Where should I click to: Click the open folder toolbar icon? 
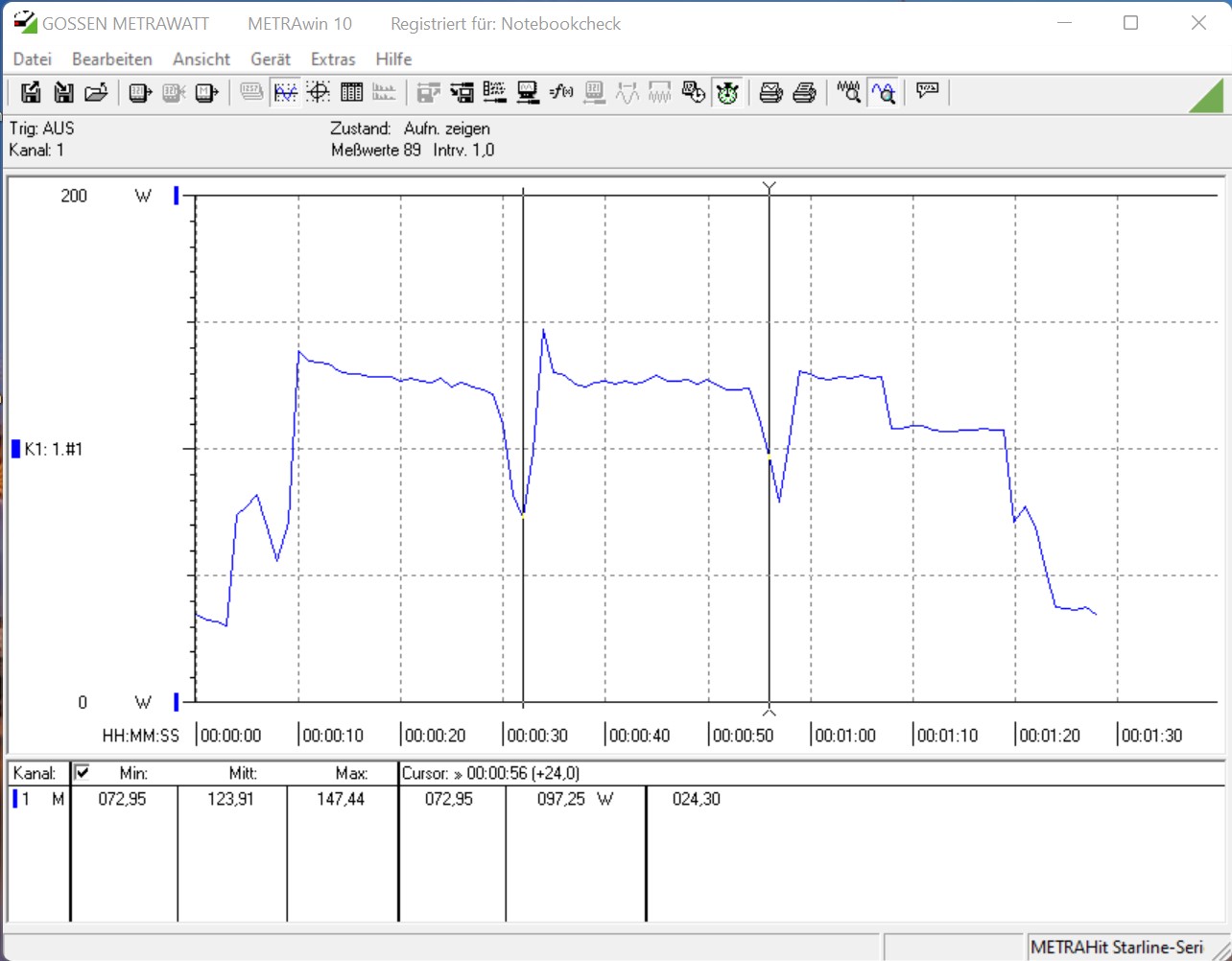coord(96,93)
